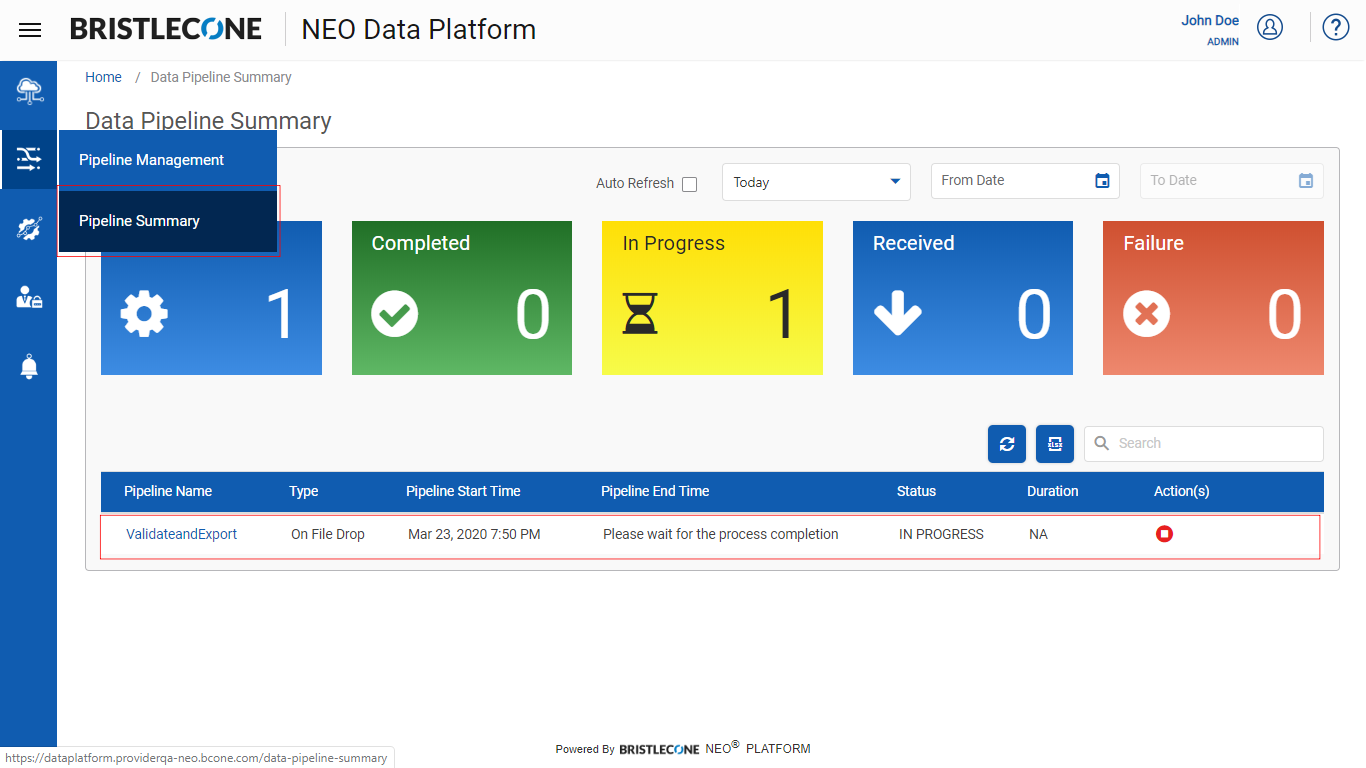1366x768 pixels.
Task: Click the help question mark icon
Action: coord(1336,27)
